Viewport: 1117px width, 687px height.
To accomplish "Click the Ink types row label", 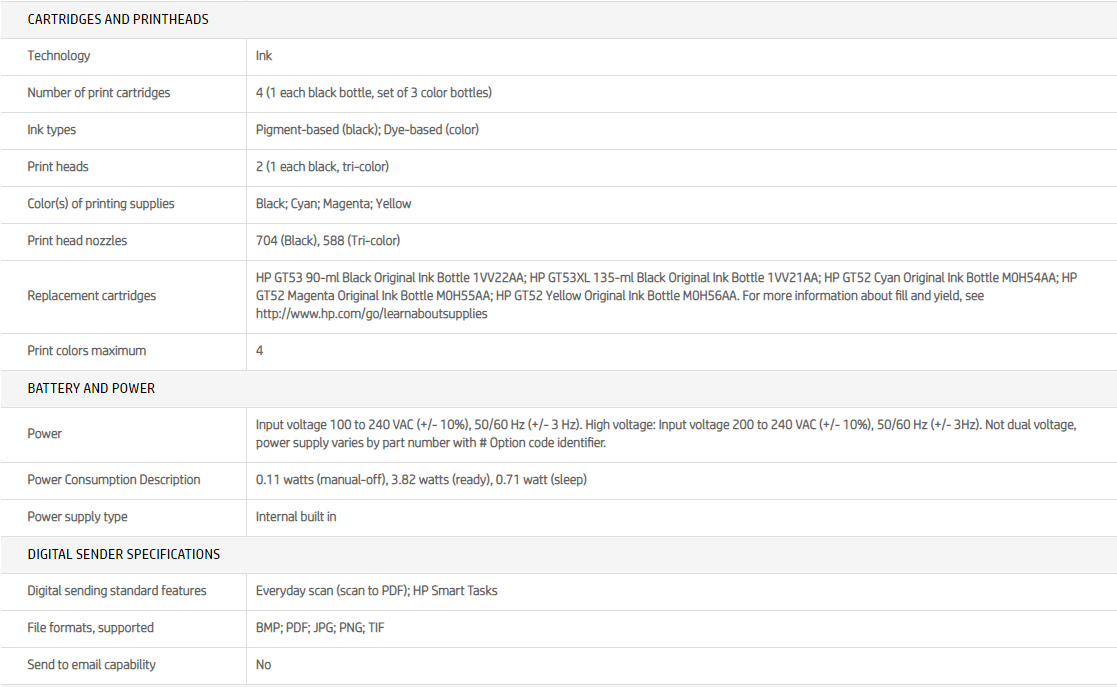I will [52, 130].
